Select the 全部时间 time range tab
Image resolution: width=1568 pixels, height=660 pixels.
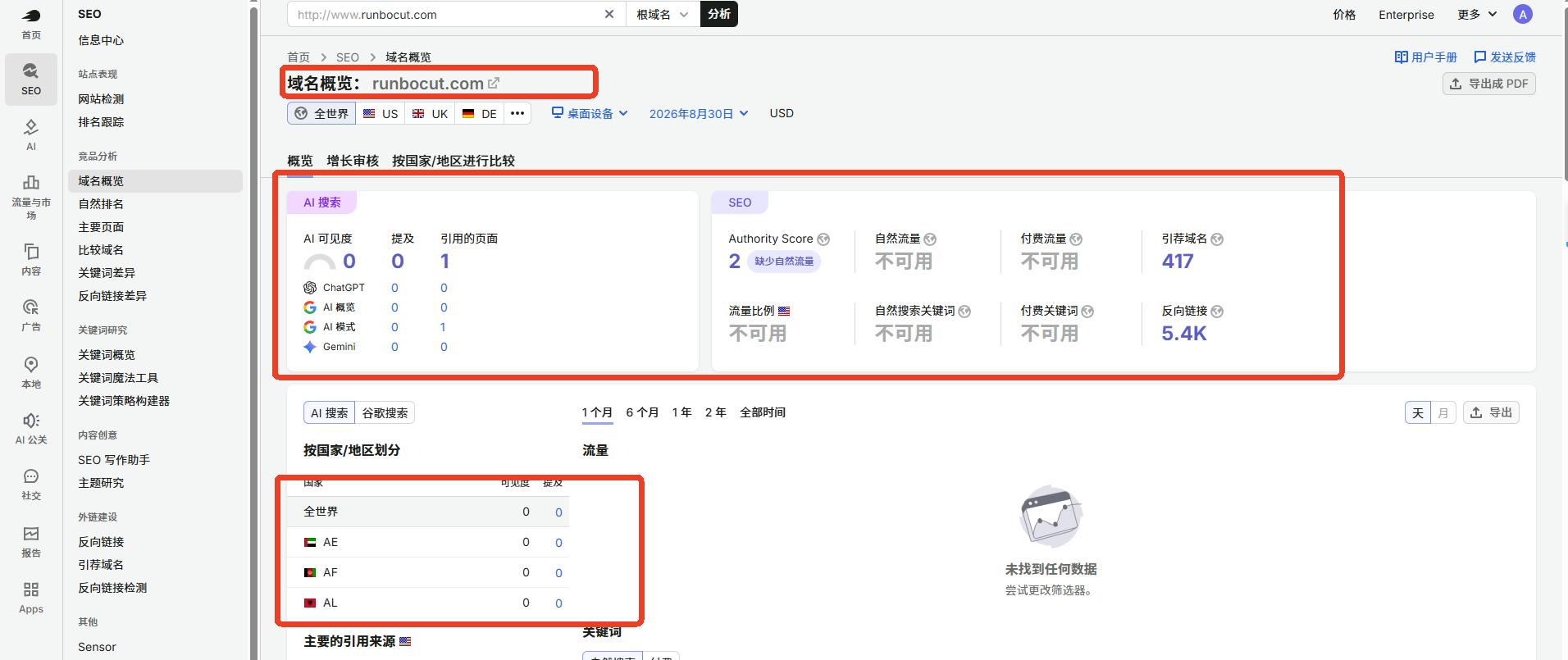point(763,412)
